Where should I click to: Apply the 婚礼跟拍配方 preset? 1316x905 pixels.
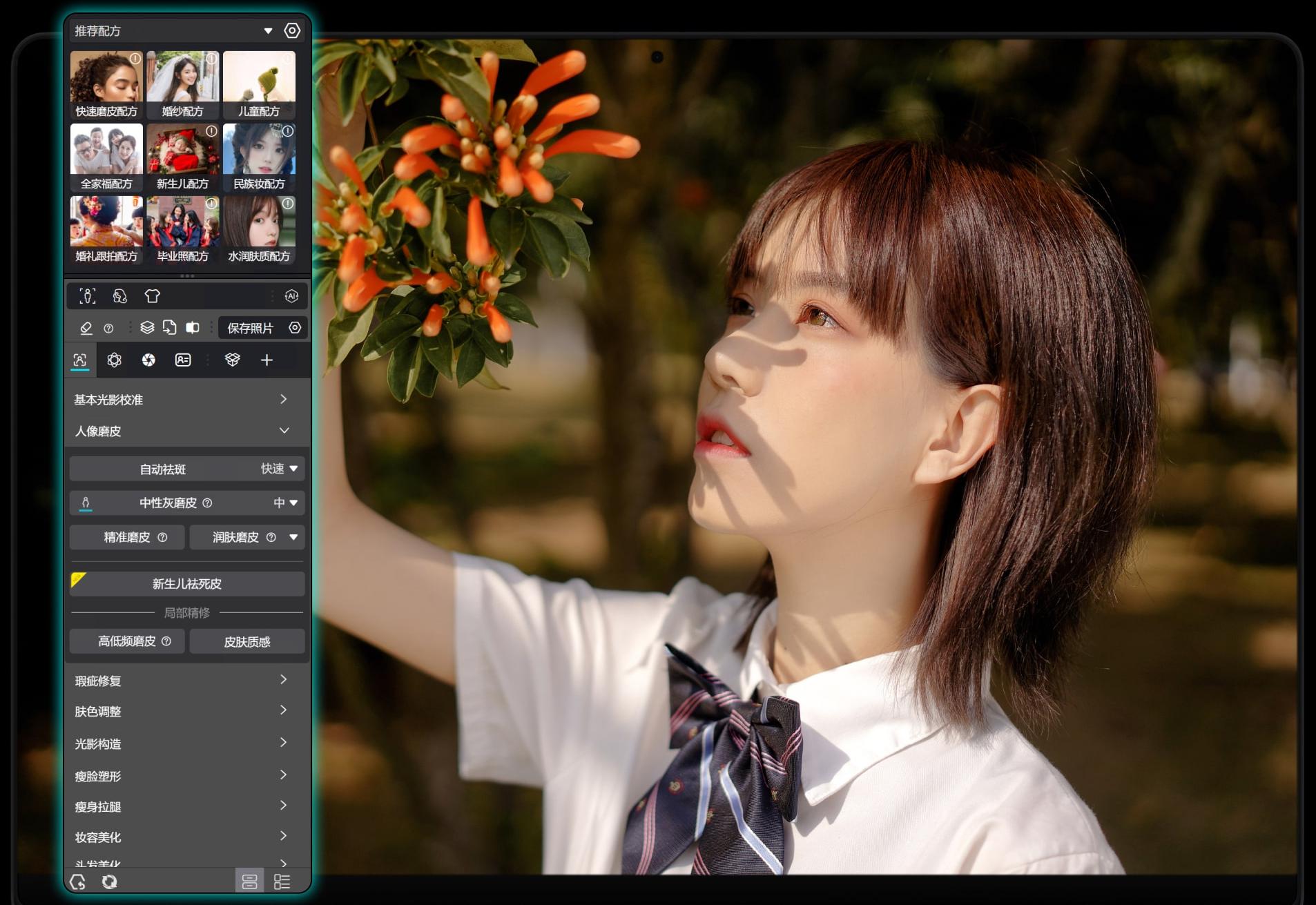[106, 230]
